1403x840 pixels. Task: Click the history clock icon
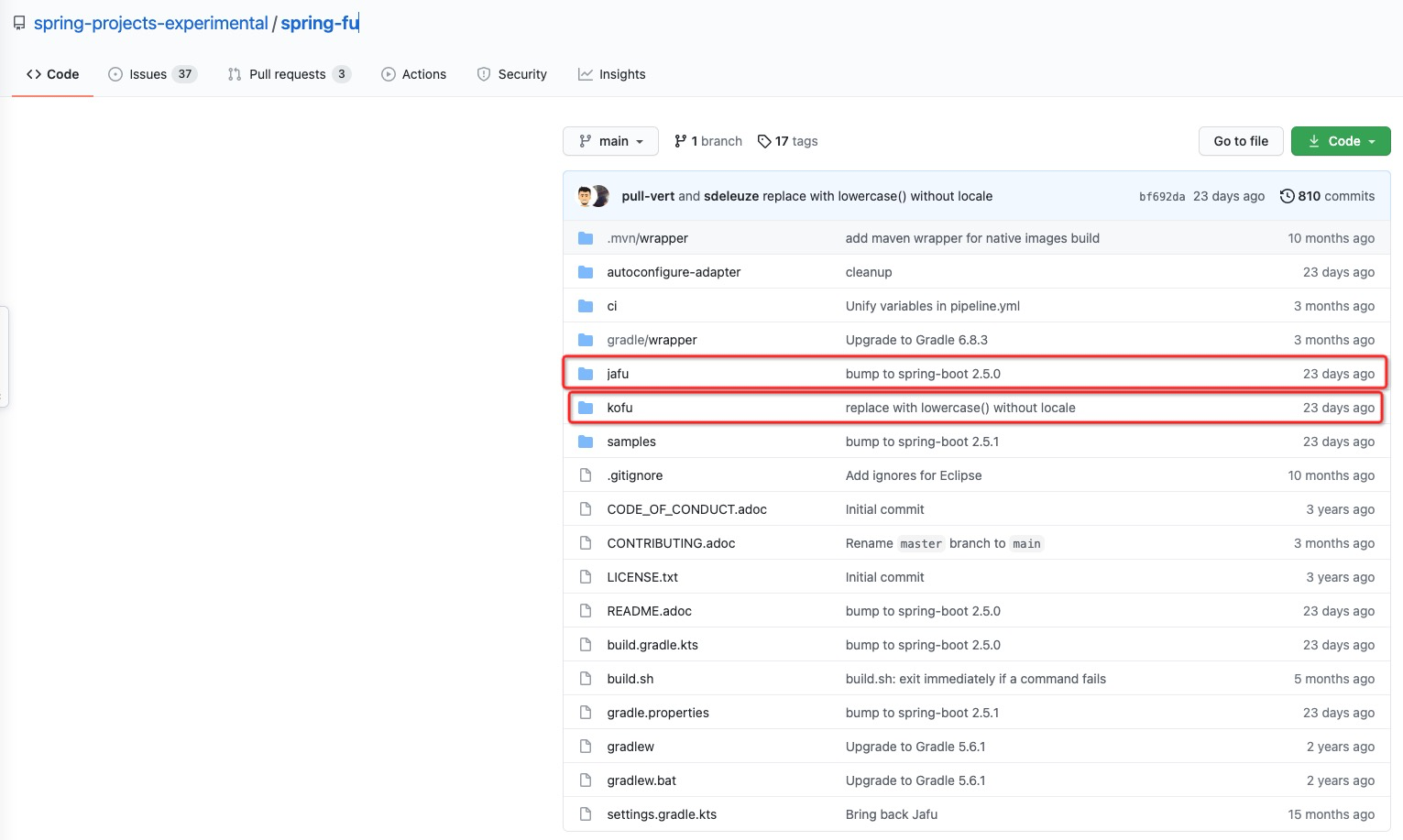coord(1287,196)
